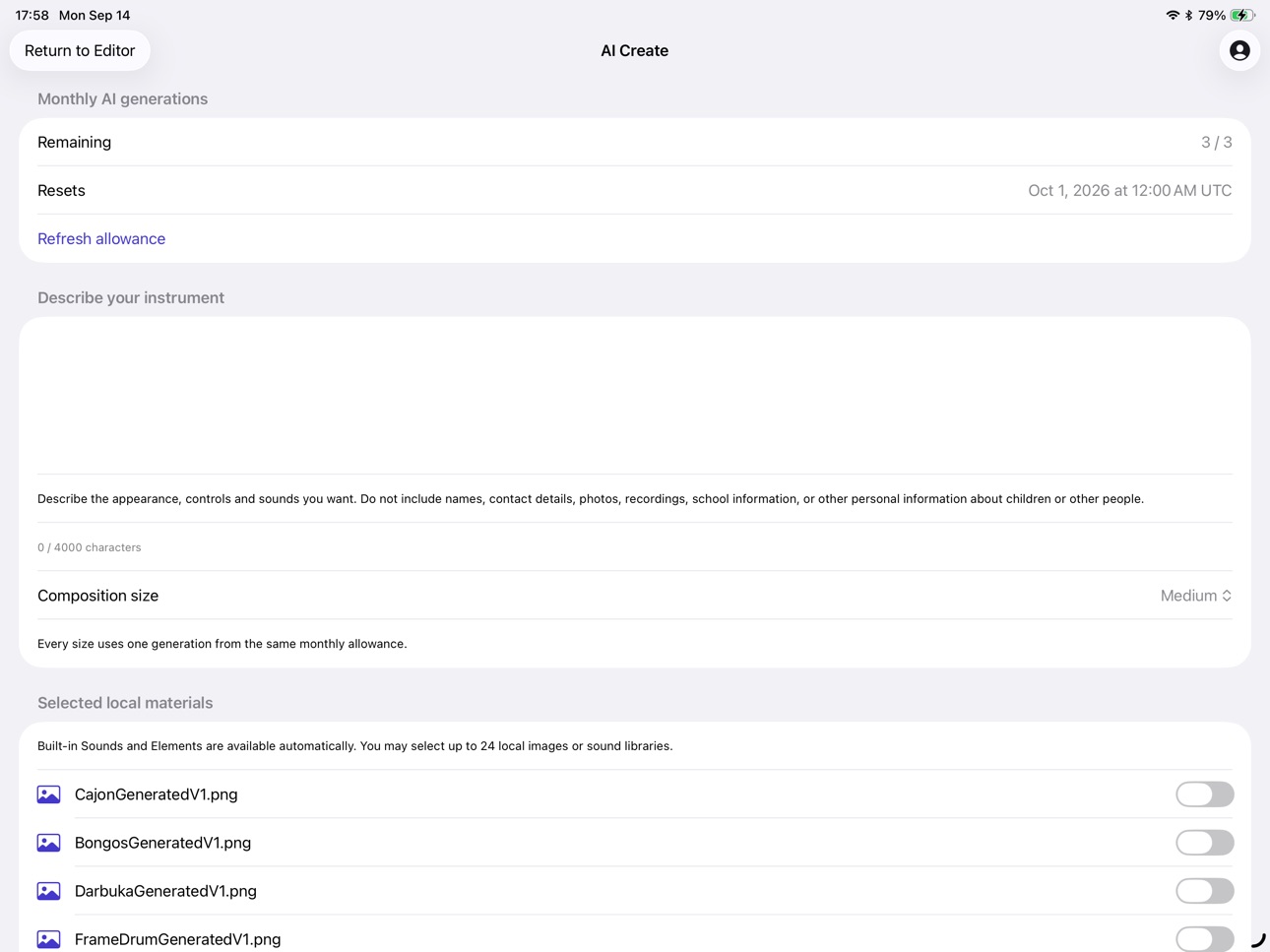
Task: Turn on the DarbukaGeneratedV1.png switch
Action: (1204, 891)
